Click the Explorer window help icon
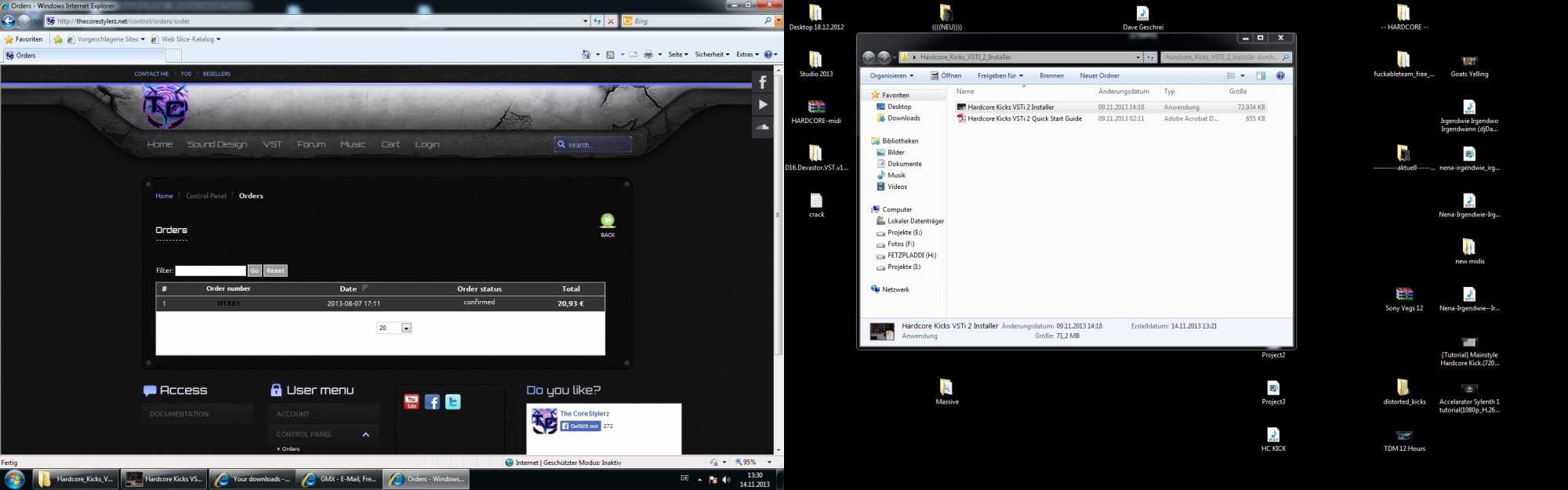This screenshot has height=490, width=1568. click(x=1280, y=76)
